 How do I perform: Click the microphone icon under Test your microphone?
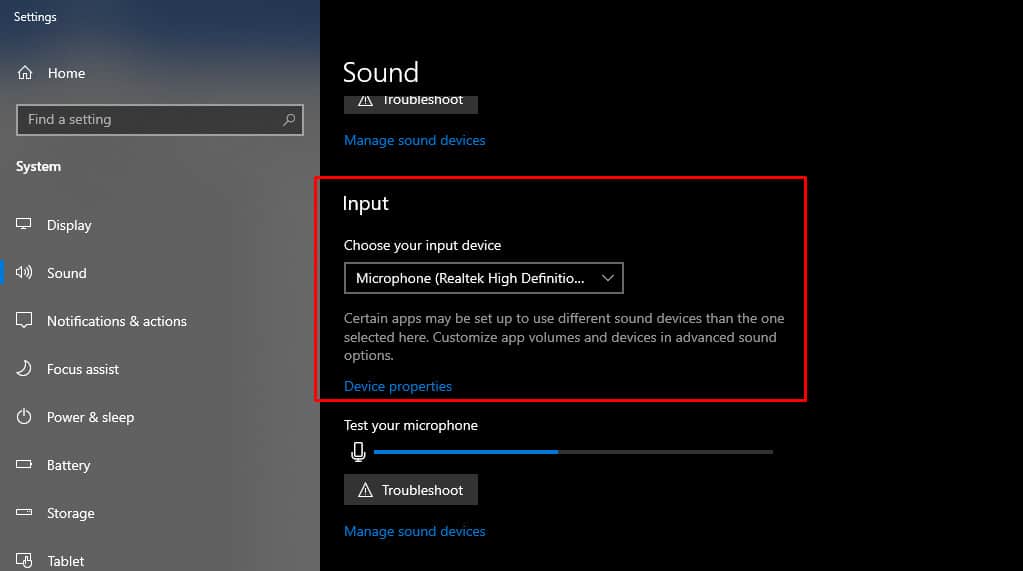(x=358, y=452)
